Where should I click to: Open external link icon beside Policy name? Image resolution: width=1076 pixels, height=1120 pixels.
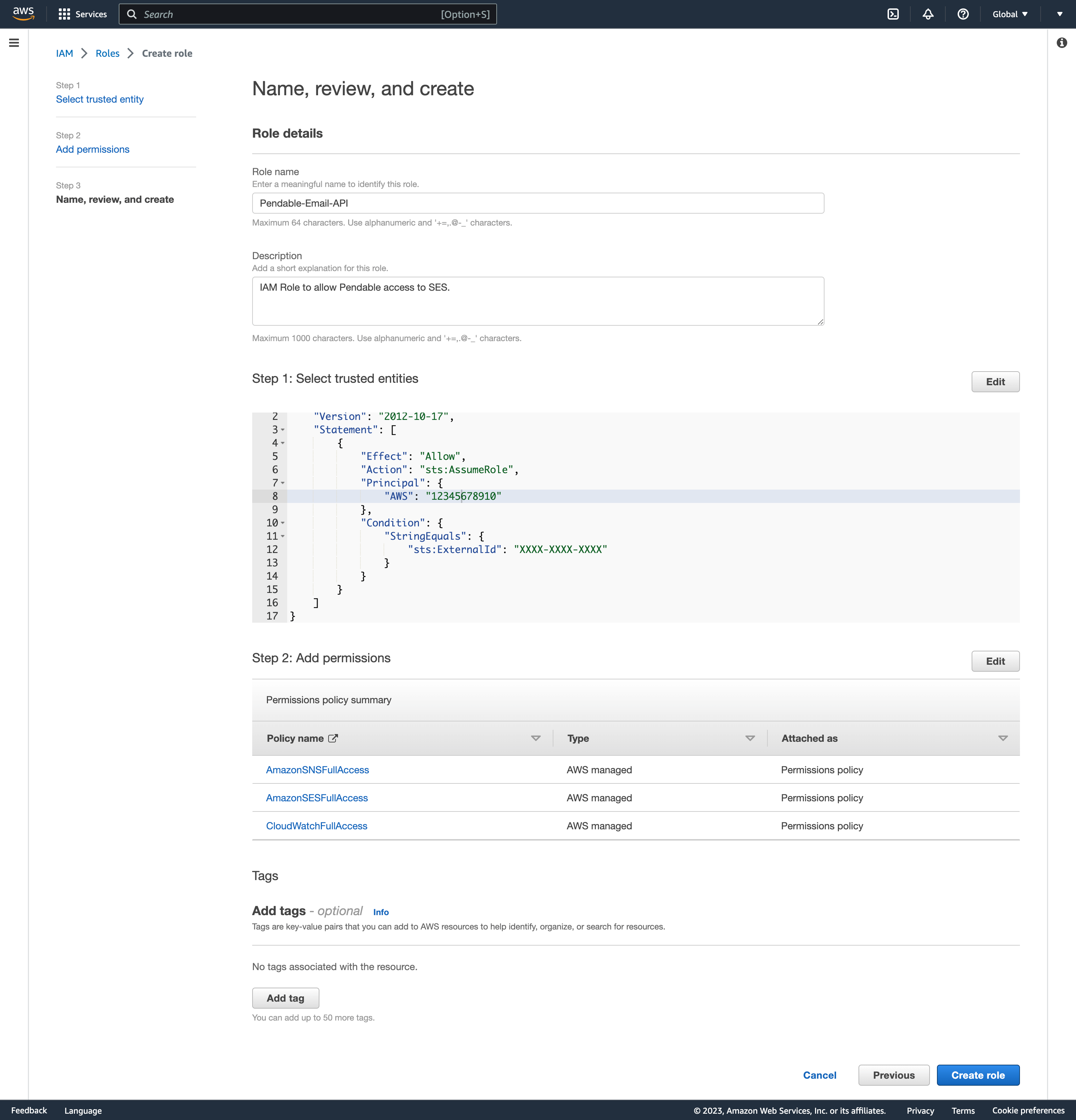(333, 738)
